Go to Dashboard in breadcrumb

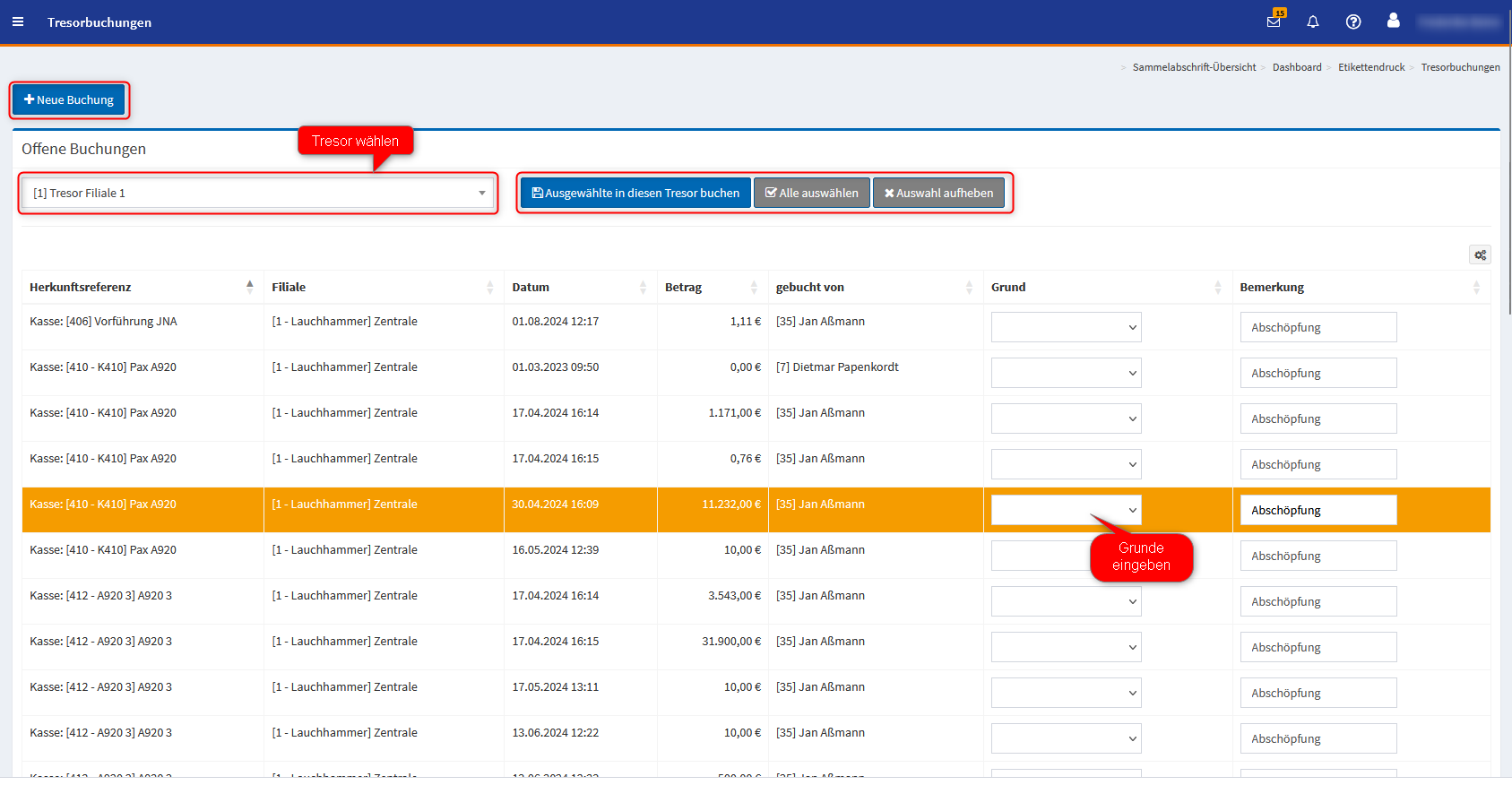coord(1297,67)
